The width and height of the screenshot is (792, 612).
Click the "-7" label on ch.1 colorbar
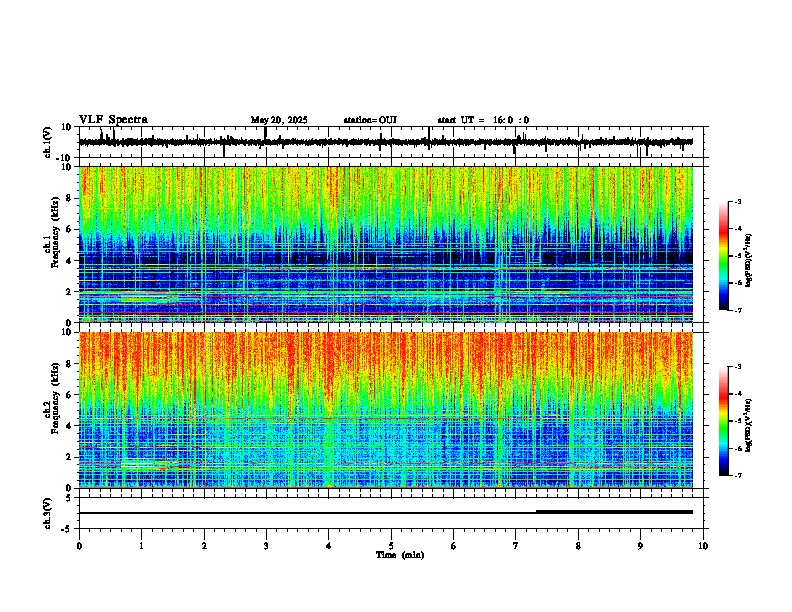pos(738,310)
